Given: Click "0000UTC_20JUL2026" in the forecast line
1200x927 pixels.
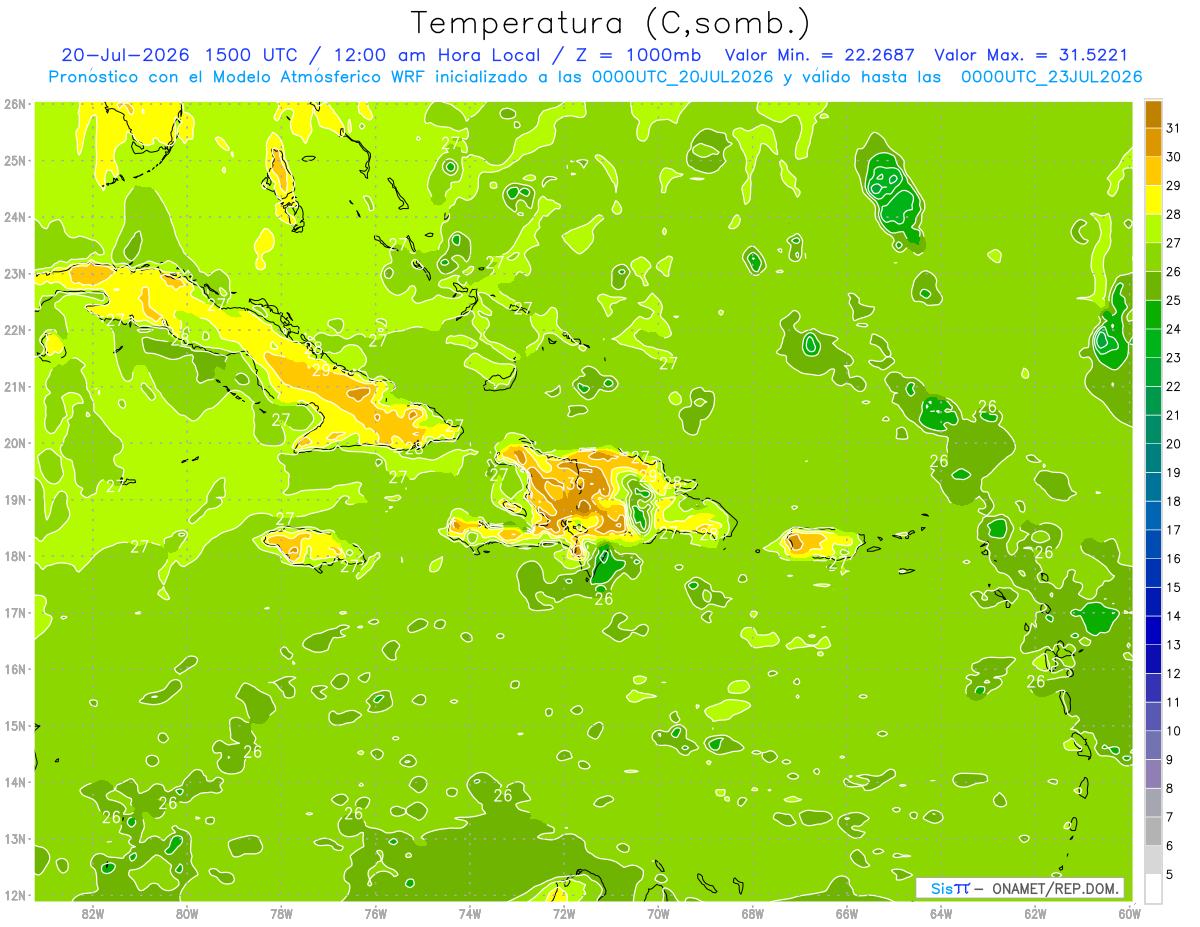Looking at the screenshot, I should tap(683, 77).
